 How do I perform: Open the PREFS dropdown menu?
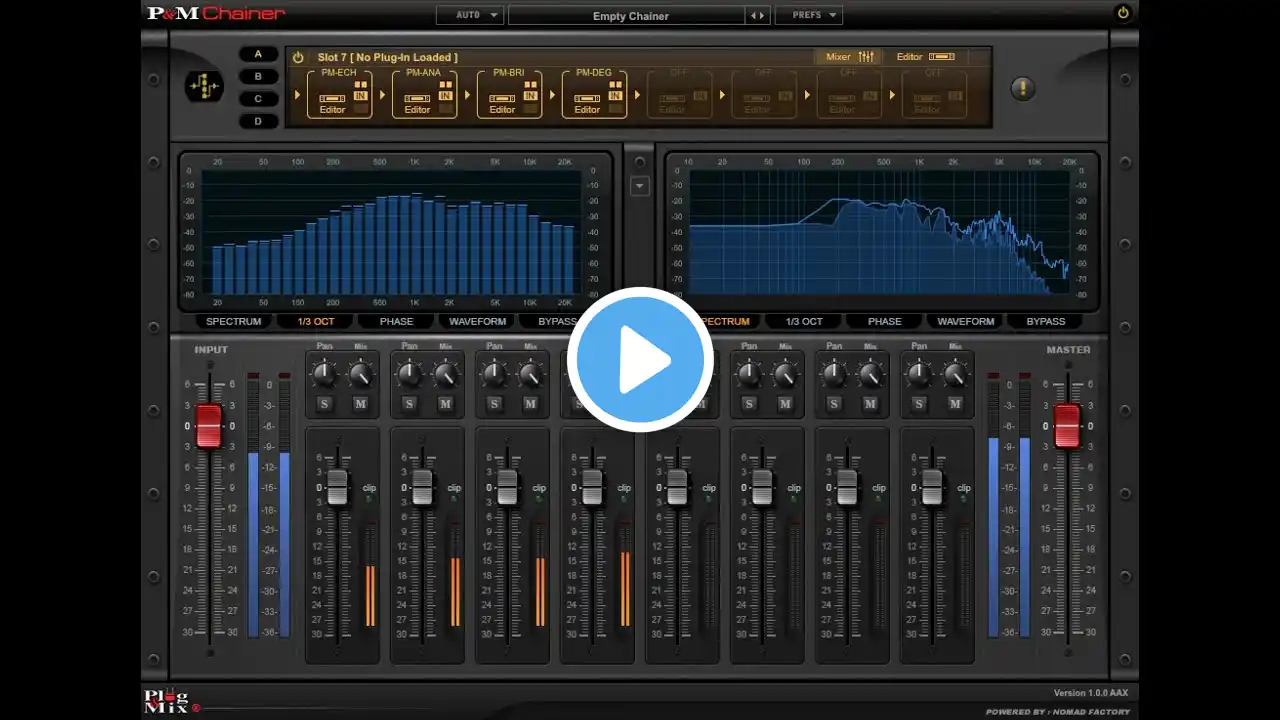(808, 15)
